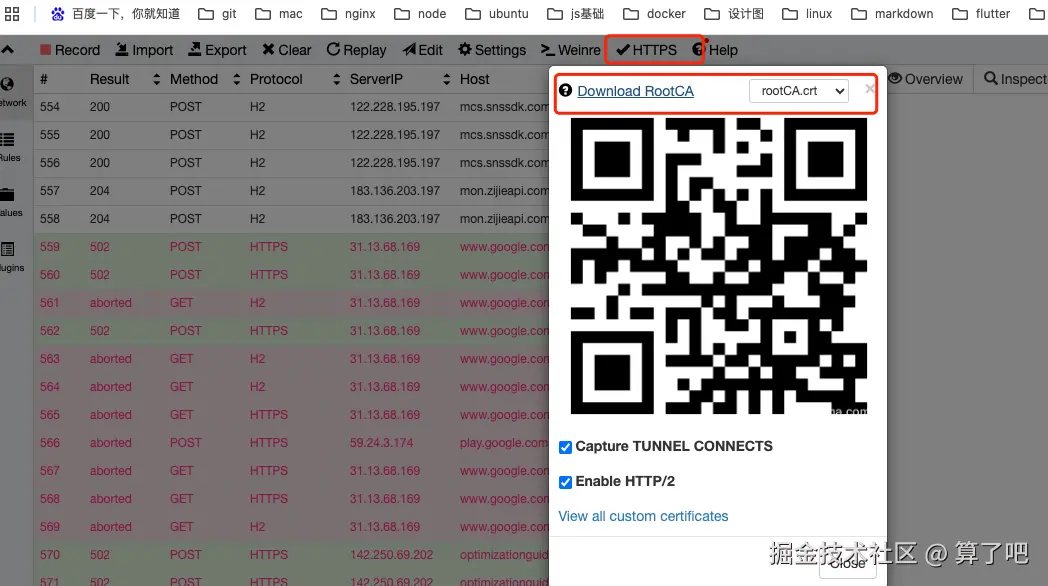Click the help icon beside Download RootCA
1048x586 pixels.
(565, 90)
